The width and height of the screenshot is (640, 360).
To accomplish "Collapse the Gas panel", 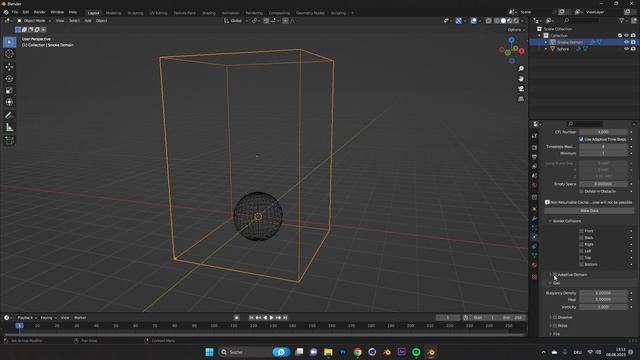I will (550, 283).
